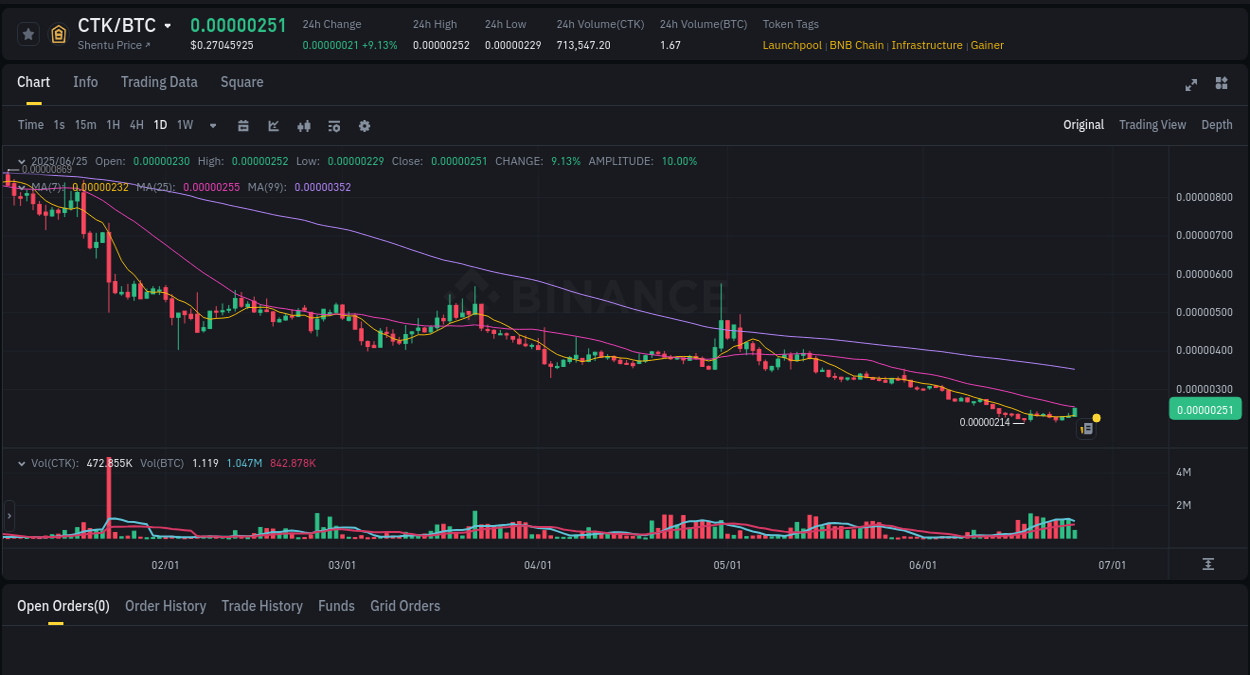Open the date range calendar picker
The image size is (1250, 675).
coord(243,125)
